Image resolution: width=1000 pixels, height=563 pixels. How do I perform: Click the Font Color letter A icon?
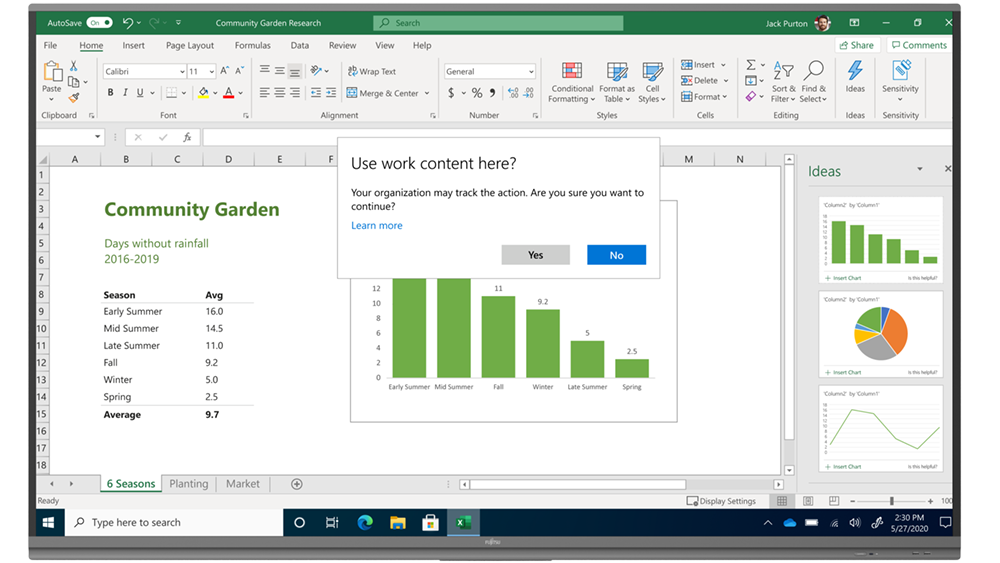pos(228,93)
